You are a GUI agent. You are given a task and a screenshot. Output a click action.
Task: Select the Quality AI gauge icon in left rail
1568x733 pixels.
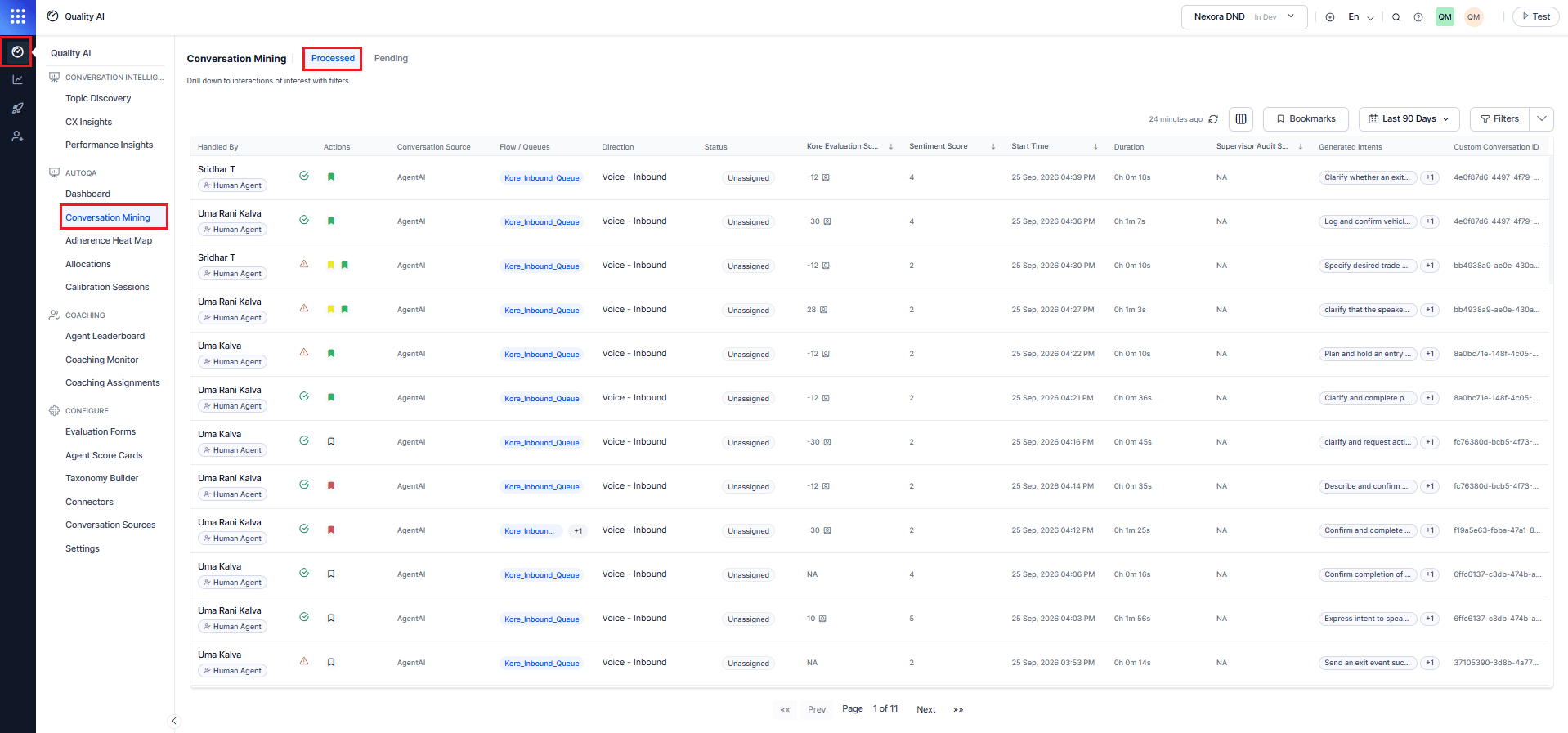pyautogui.click(x=17, y=51)
